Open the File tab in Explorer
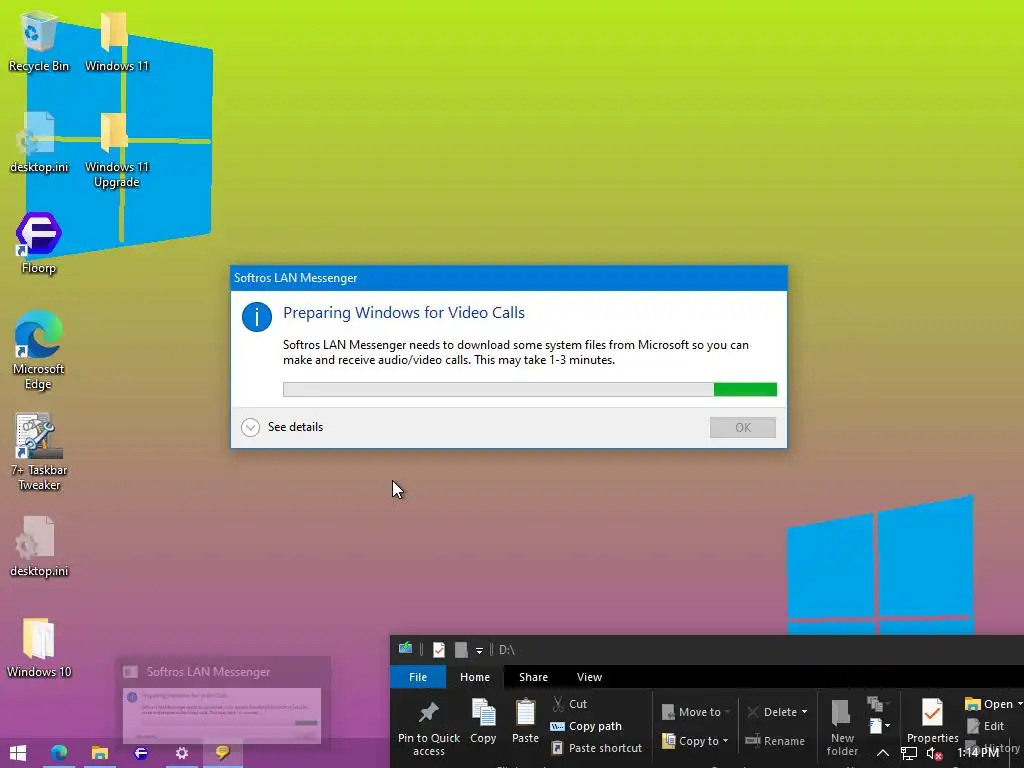 click(418, 677)
